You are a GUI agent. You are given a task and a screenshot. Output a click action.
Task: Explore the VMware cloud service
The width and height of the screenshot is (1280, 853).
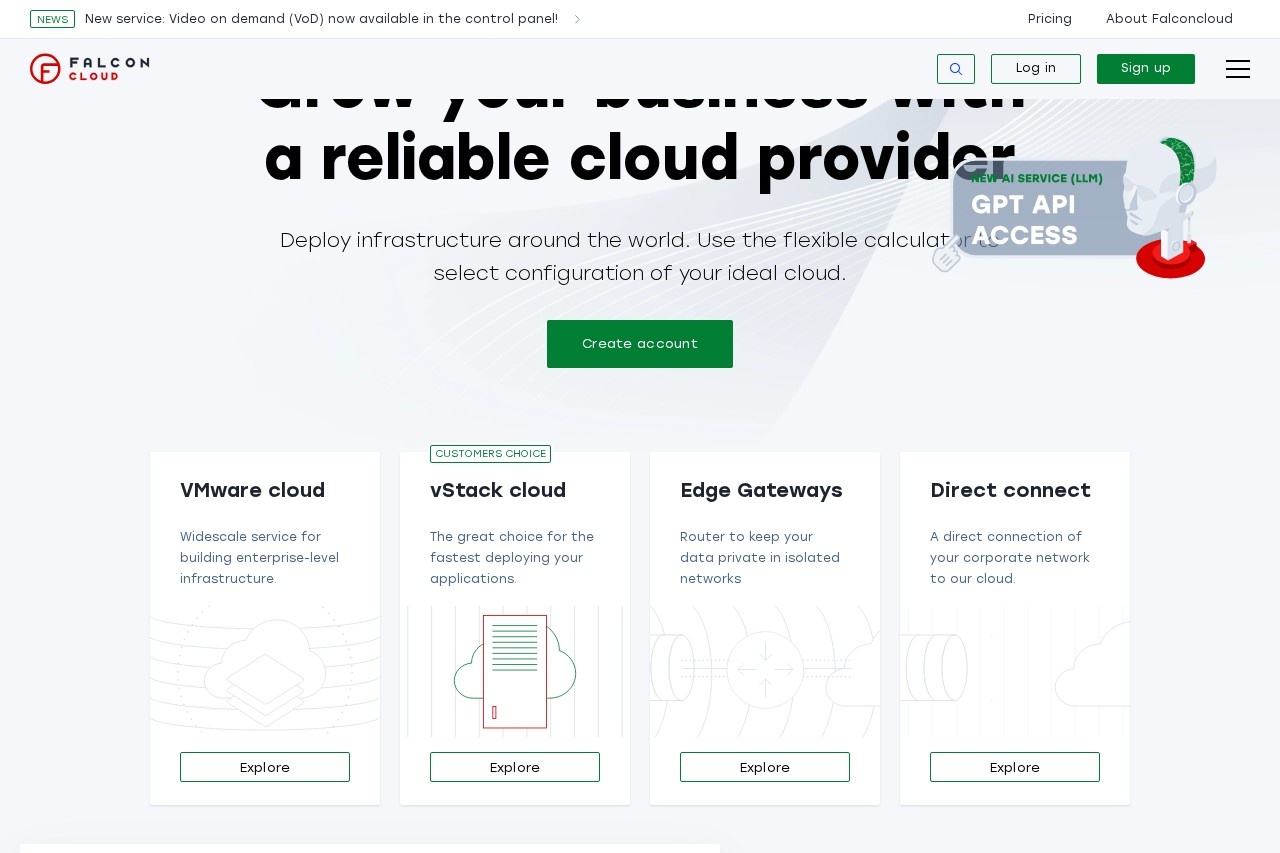[x=265, y=767]
